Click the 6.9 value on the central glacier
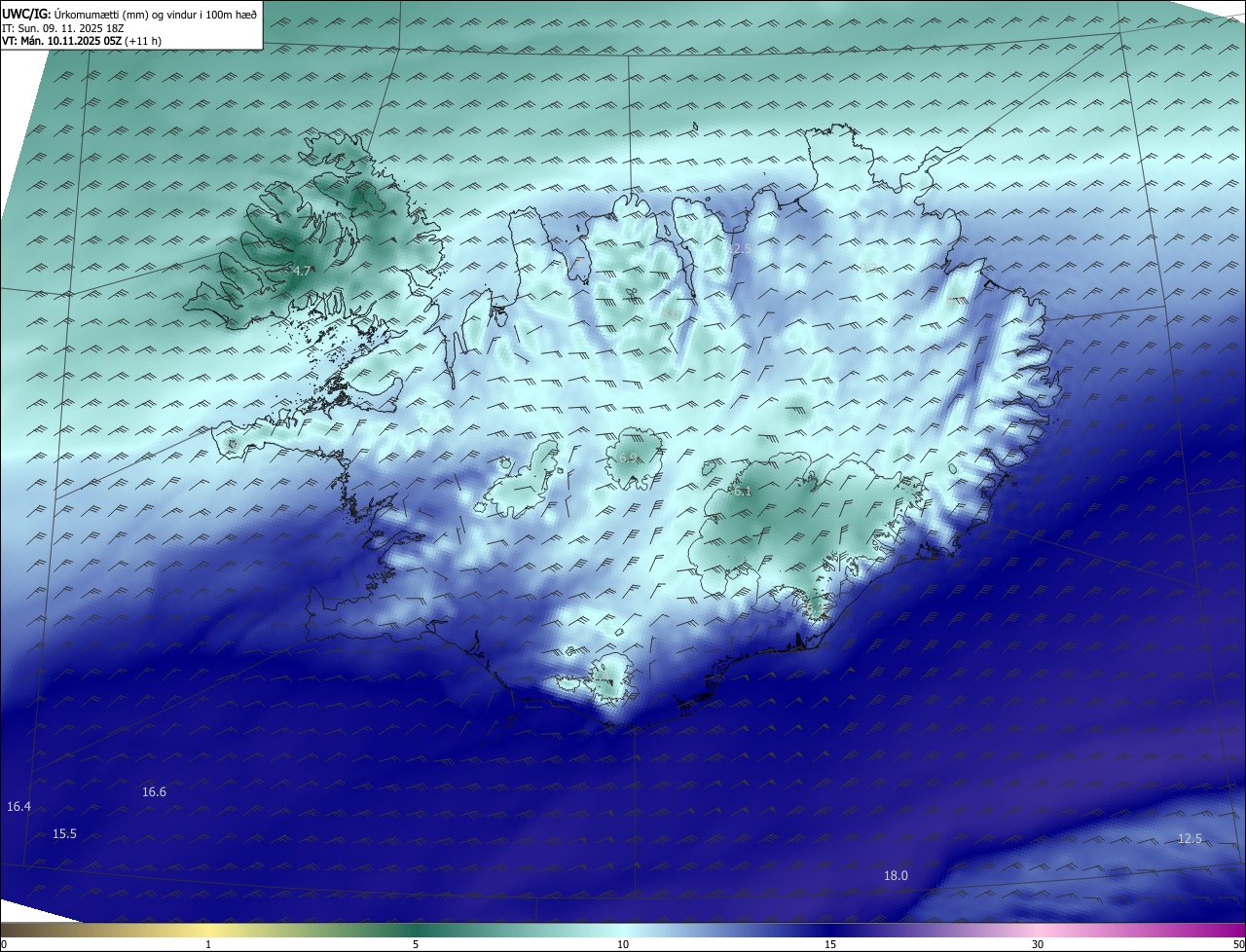The width and height of the screenshot is (1246, 952). (628, 458)
